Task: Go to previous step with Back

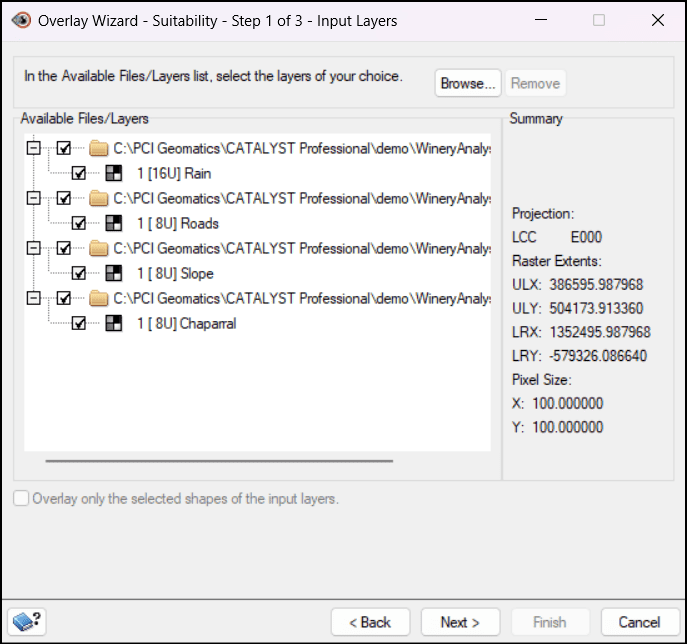Action: click(370, 622)
